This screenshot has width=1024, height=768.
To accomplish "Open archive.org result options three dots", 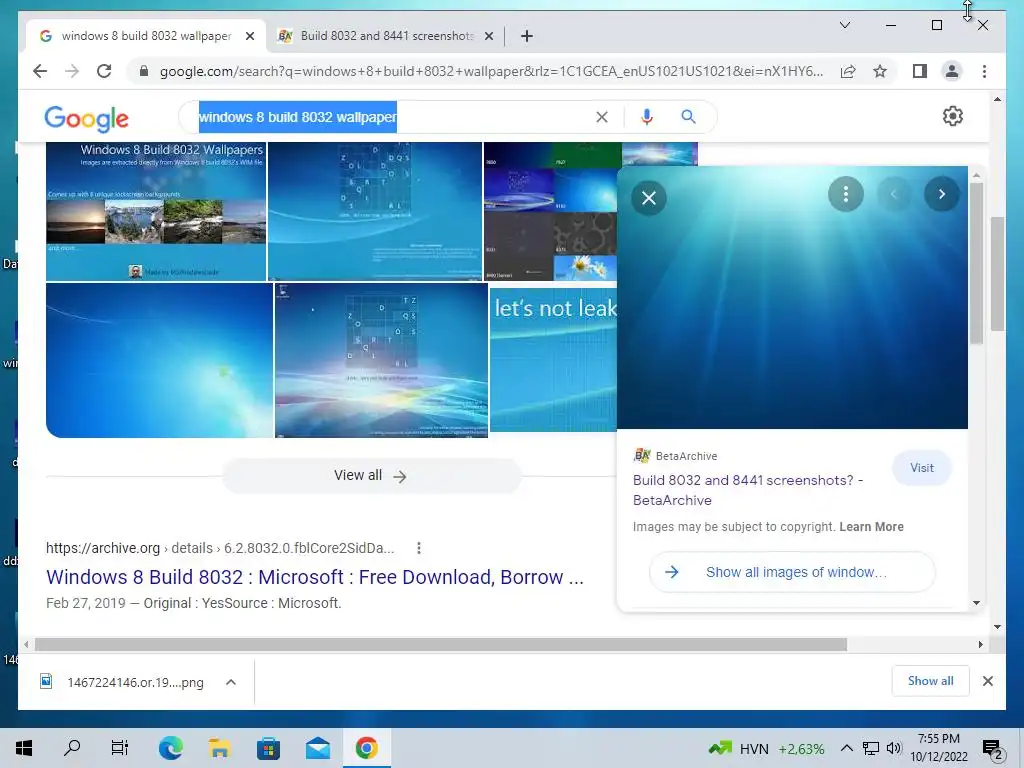I will (x=419, y=548).
